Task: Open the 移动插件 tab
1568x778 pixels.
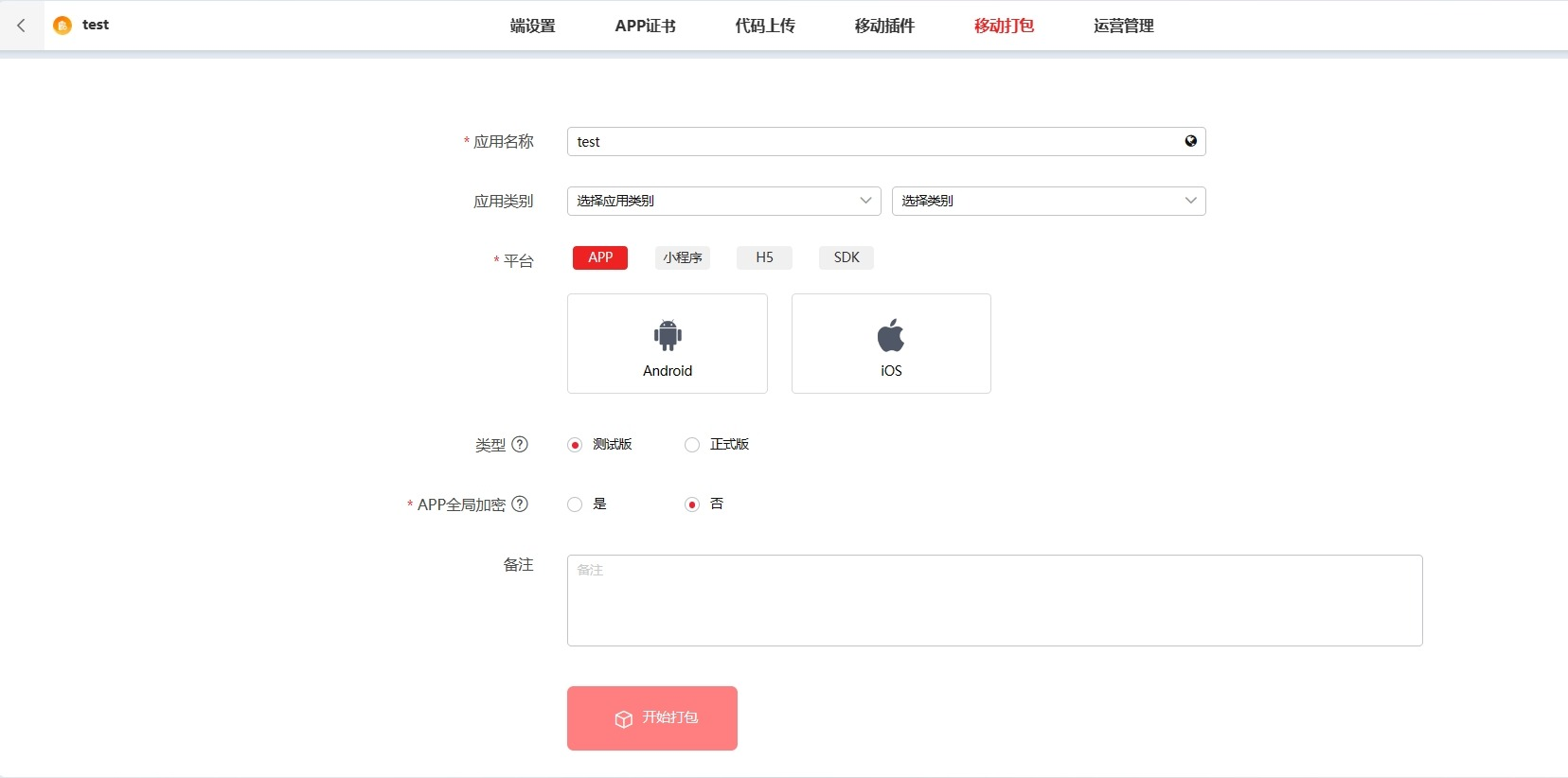Action: click(884, 26)
